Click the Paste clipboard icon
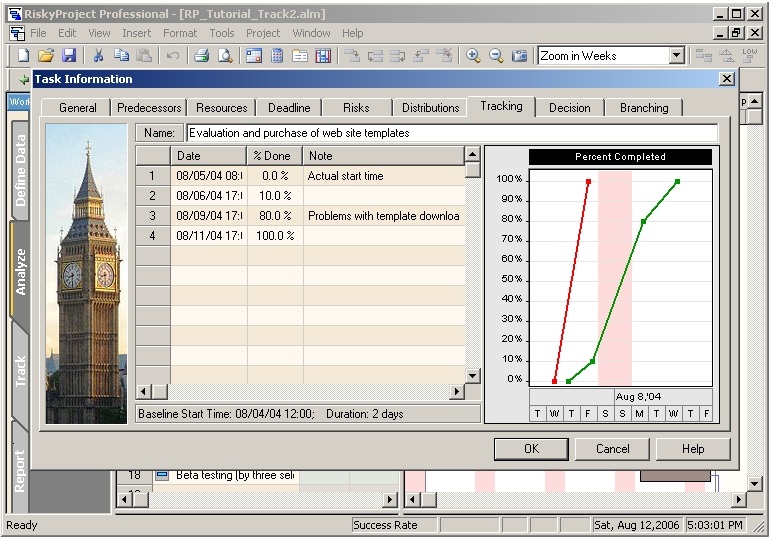Image resolution: width=770 pixels, height=538 pixels. [x=143, y=55]
